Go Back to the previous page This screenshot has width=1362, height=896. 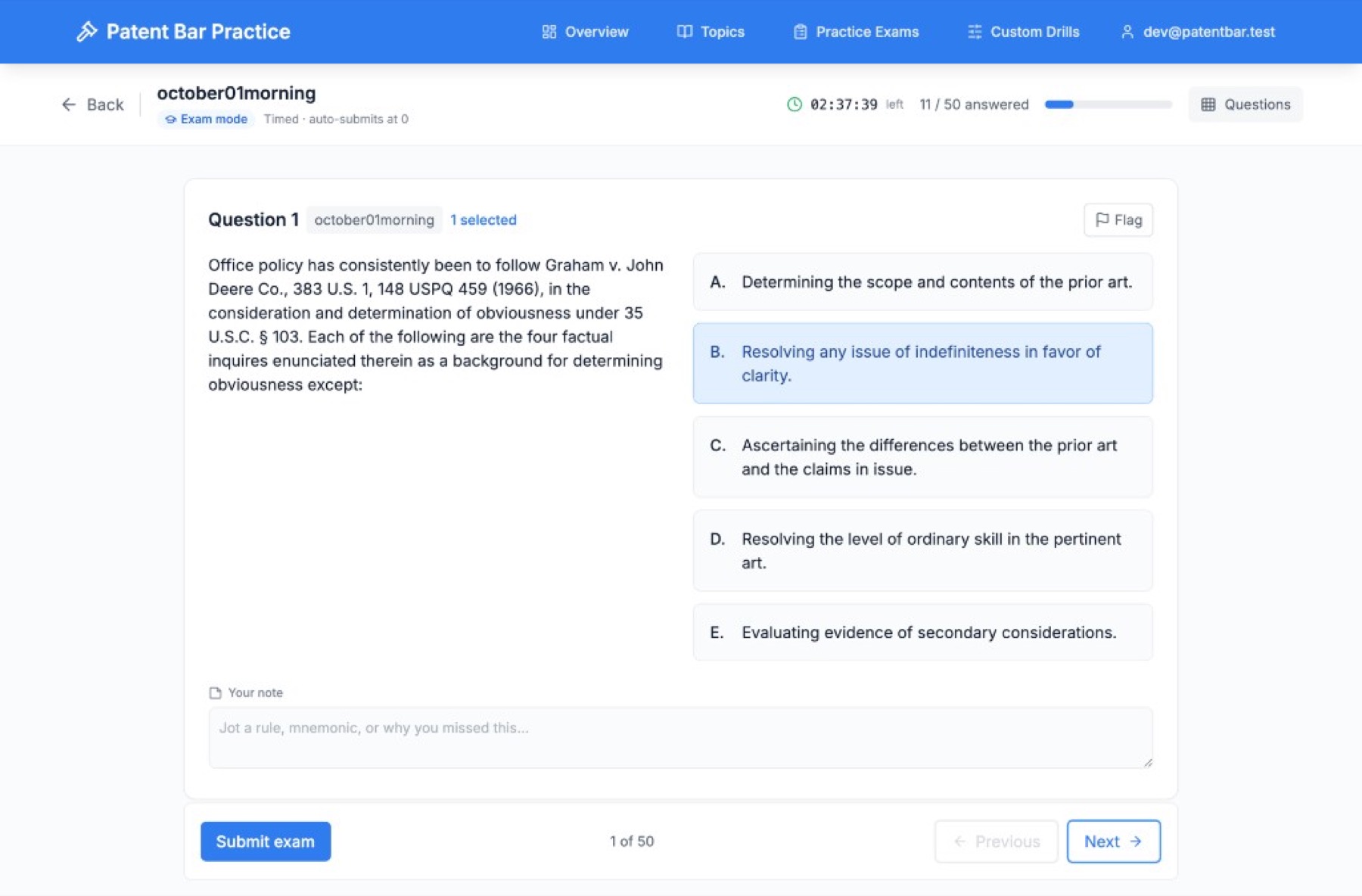(93, 104)
